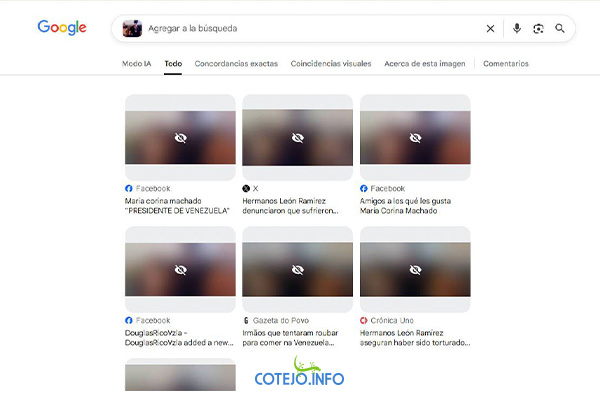This screenshot has width=600, height=400.
Task: Open the Concordancias exactas tab
Action: point(236,64)
